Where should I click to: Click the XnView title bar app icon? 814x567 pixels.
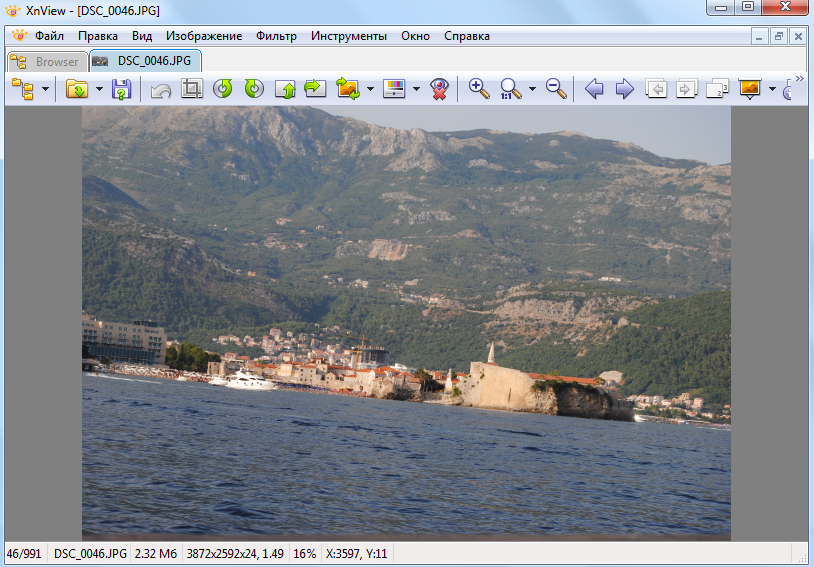click(12, 10)
